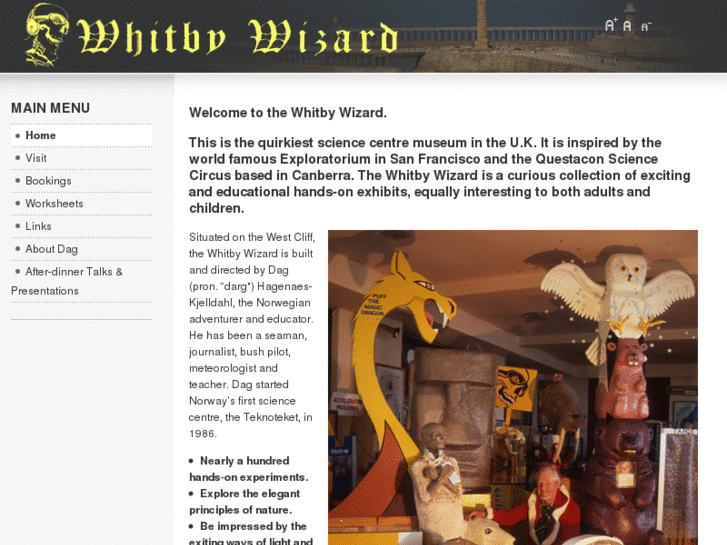Select Links in the main menu
The height and width of the screenshot is (545, 727).
pyautogui.click(x=82, y=226)
